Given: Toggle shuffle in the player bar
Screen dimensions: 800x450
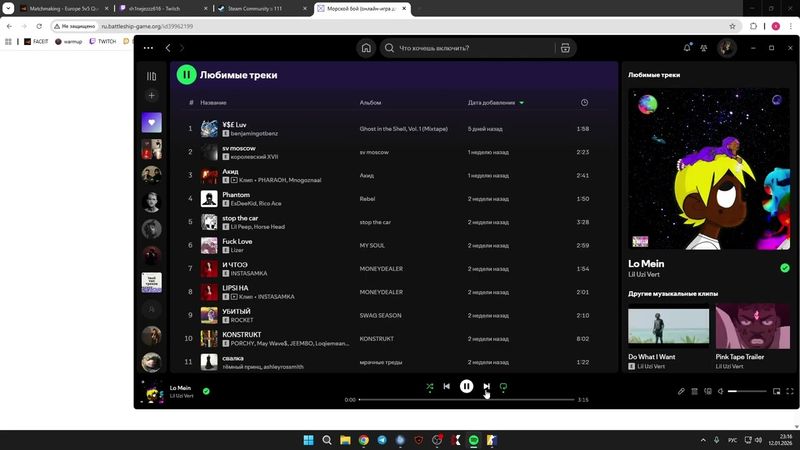Looking at the screenshot, I should click(429, 386).
